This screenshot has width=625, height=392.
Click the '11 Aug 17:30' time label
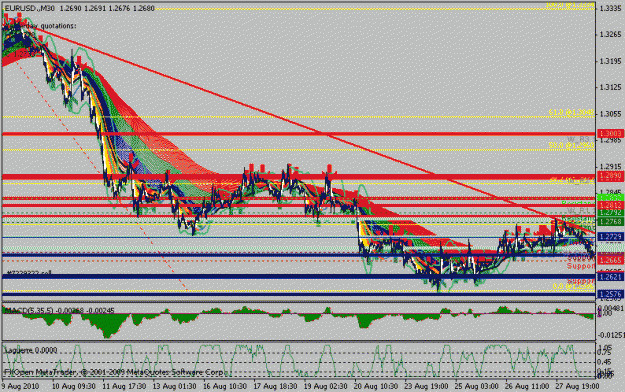pos(124,386)
